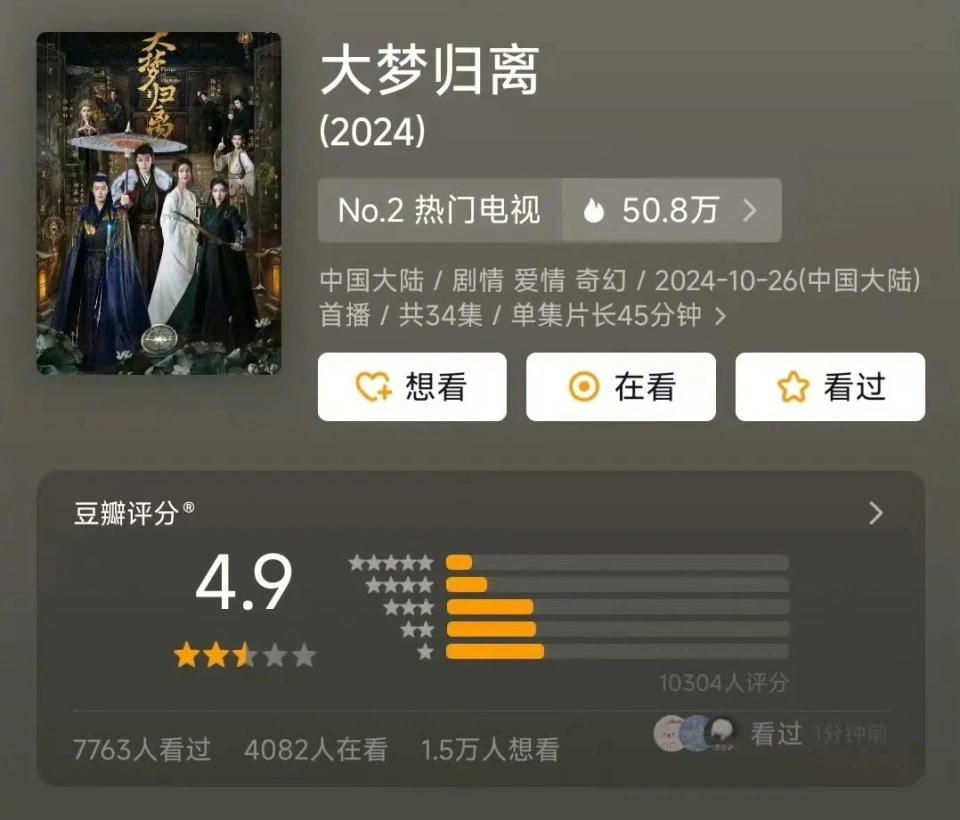The height and width of the screenshot is (820, 960).
Task: Tap the flame icon beside 50.8万
Action: tap(593, 211)
